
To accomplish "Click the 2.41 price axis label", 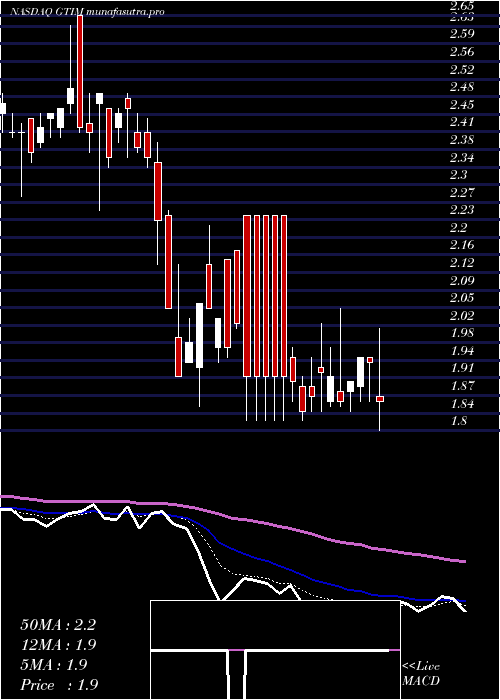I will [x=462, y=121].
